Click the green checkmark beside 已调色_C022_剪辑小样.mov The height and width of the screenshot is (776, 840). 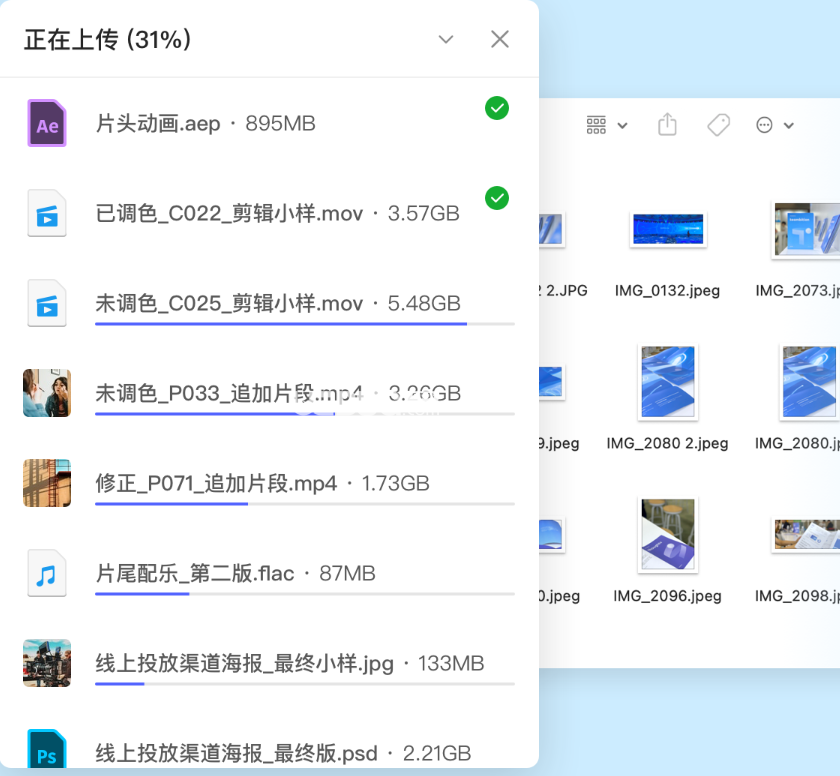(497, 198)
